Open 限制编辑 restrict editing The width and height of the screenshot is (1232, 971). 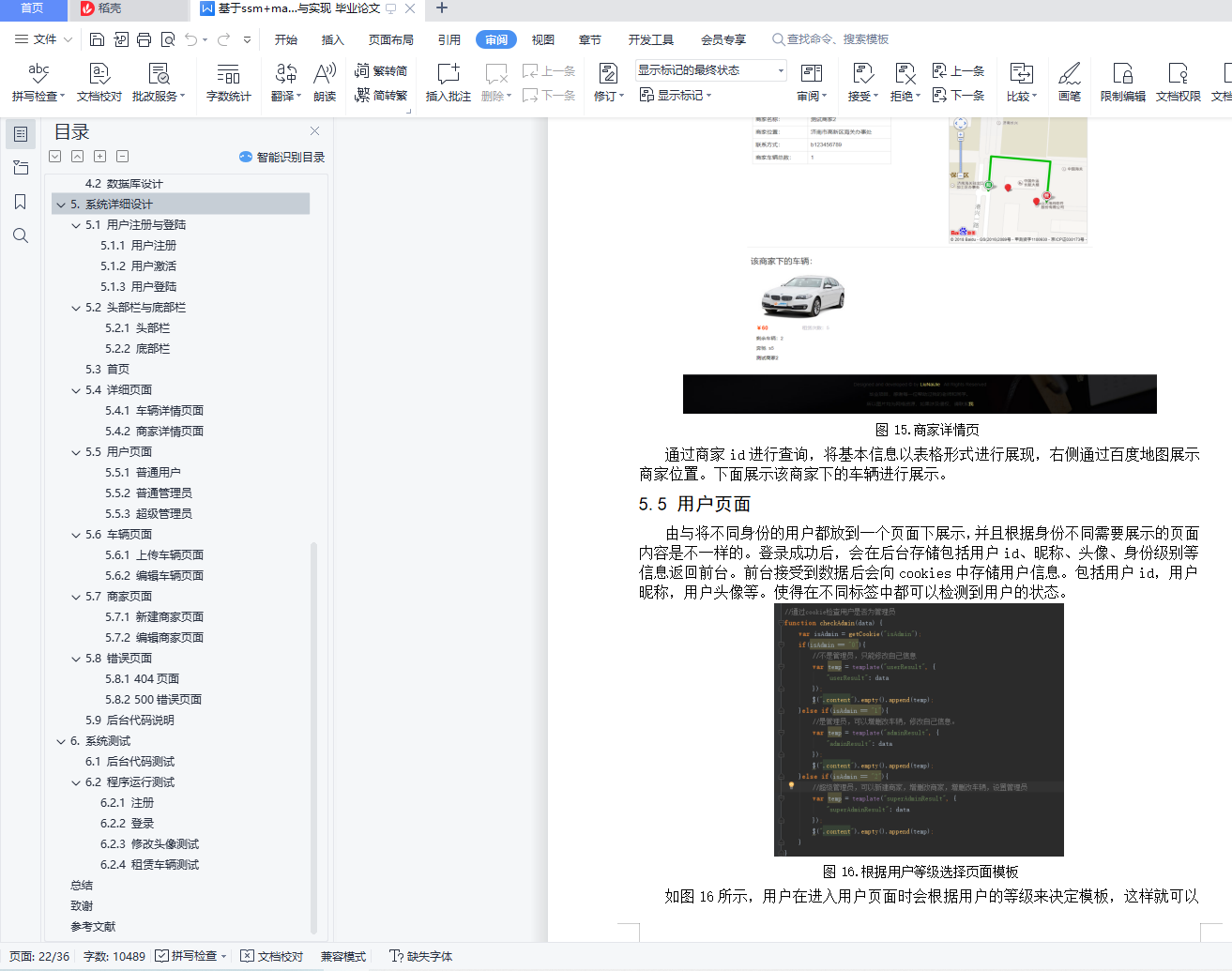point(1122,82)
